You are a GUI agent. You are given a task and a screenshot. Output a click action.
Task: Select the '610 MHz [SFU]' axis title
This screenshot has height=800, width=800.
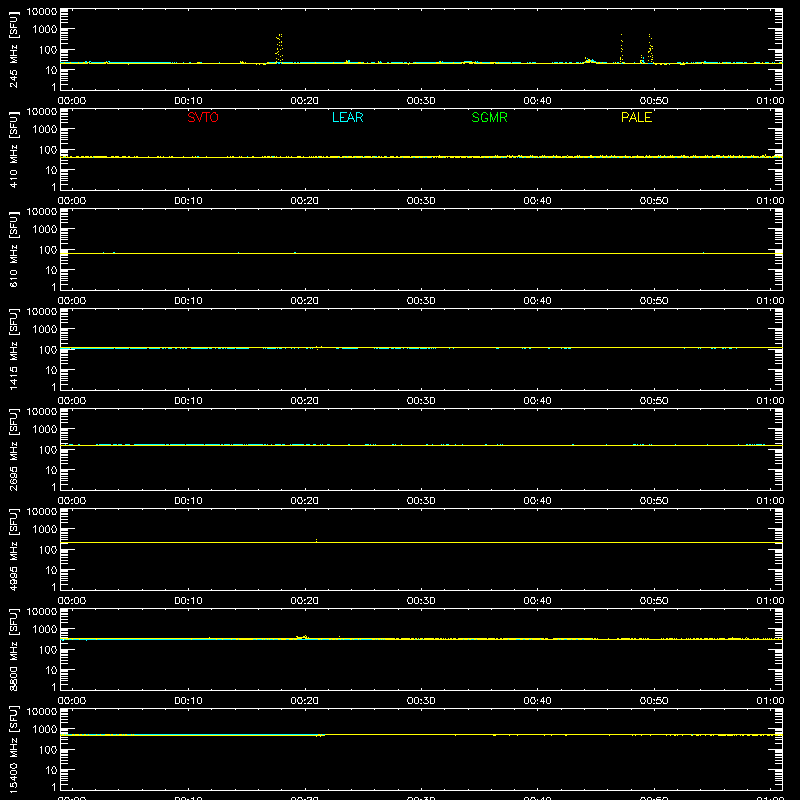click(x=14, y=249)
